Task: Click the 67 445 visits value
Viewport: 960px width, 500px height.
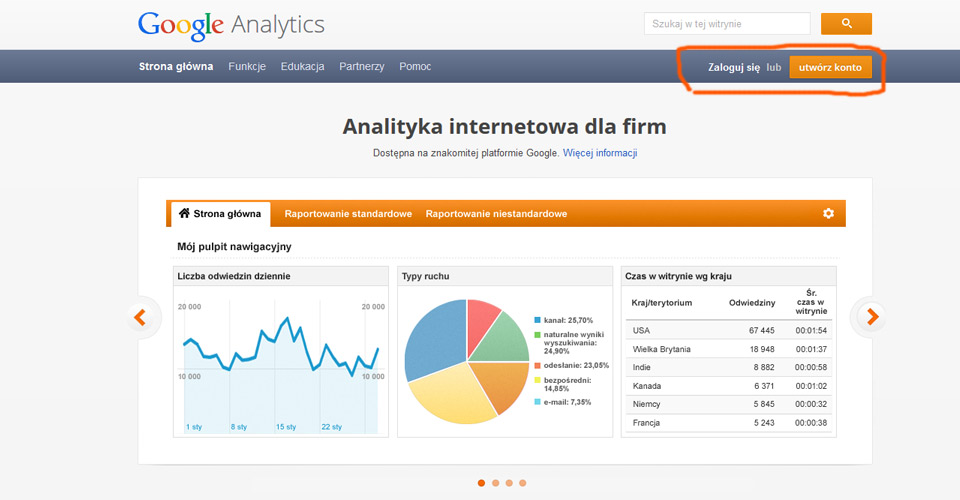Action: 762,330
